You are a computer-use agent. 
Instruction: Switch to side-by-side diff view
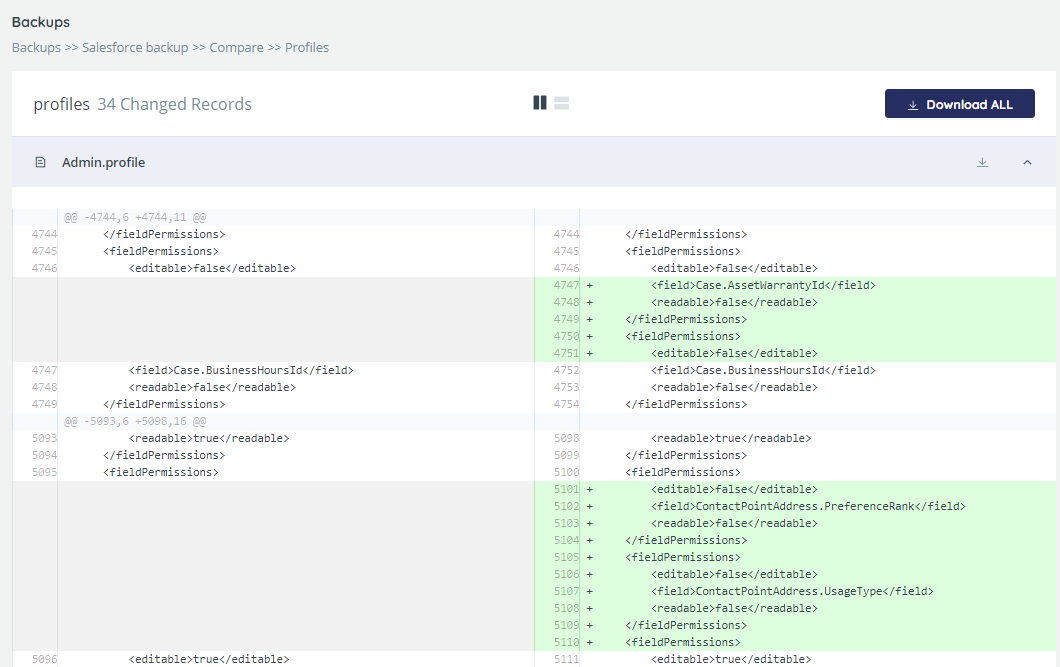(x=539, y=103)
